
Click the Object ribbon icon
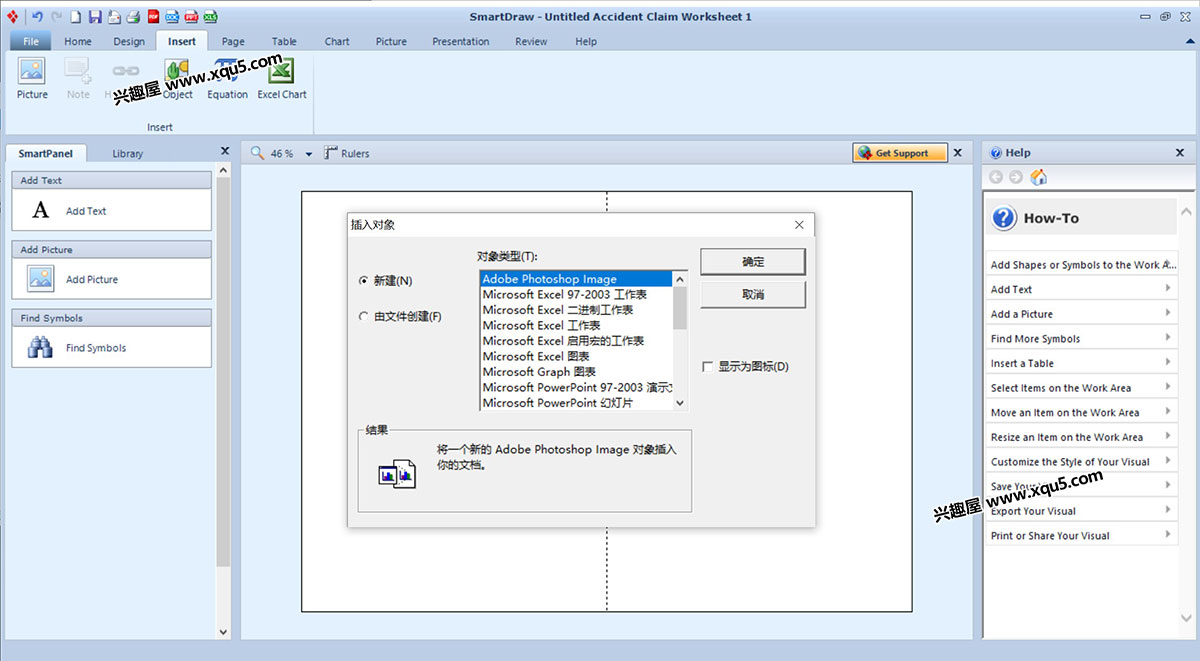point(178,78)
